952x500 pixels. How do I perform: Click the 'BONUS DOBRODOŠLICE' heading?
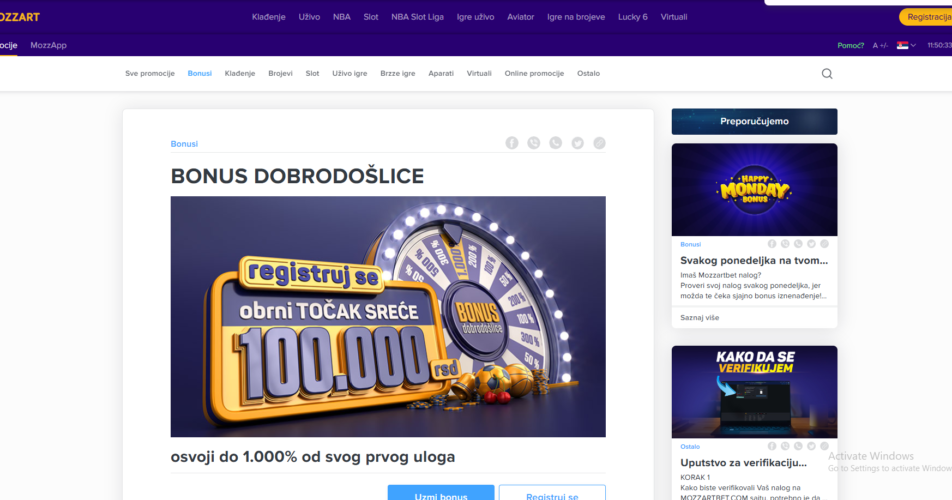click(298, 176)
